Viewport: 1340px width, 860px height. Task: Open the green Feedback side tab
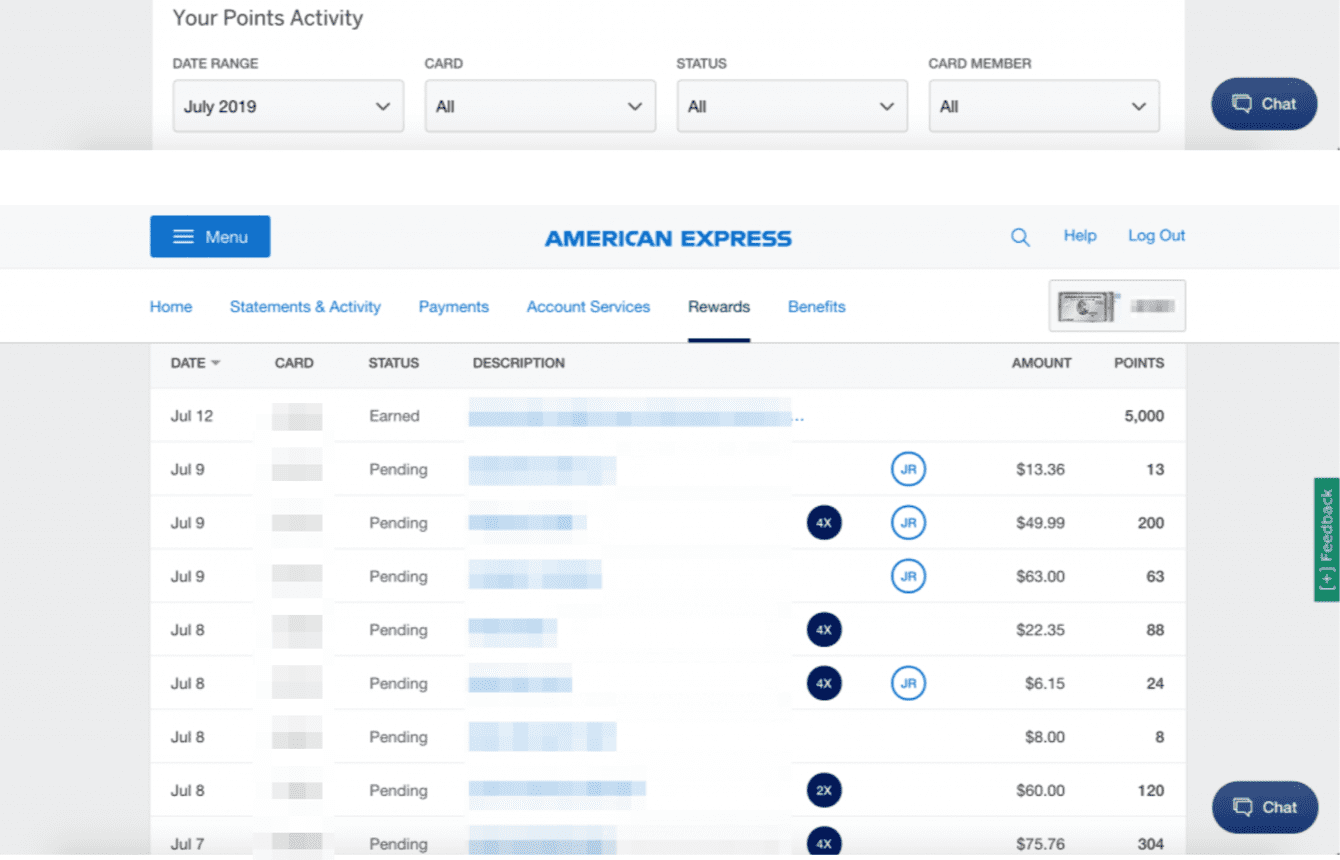pos(1327,540)
